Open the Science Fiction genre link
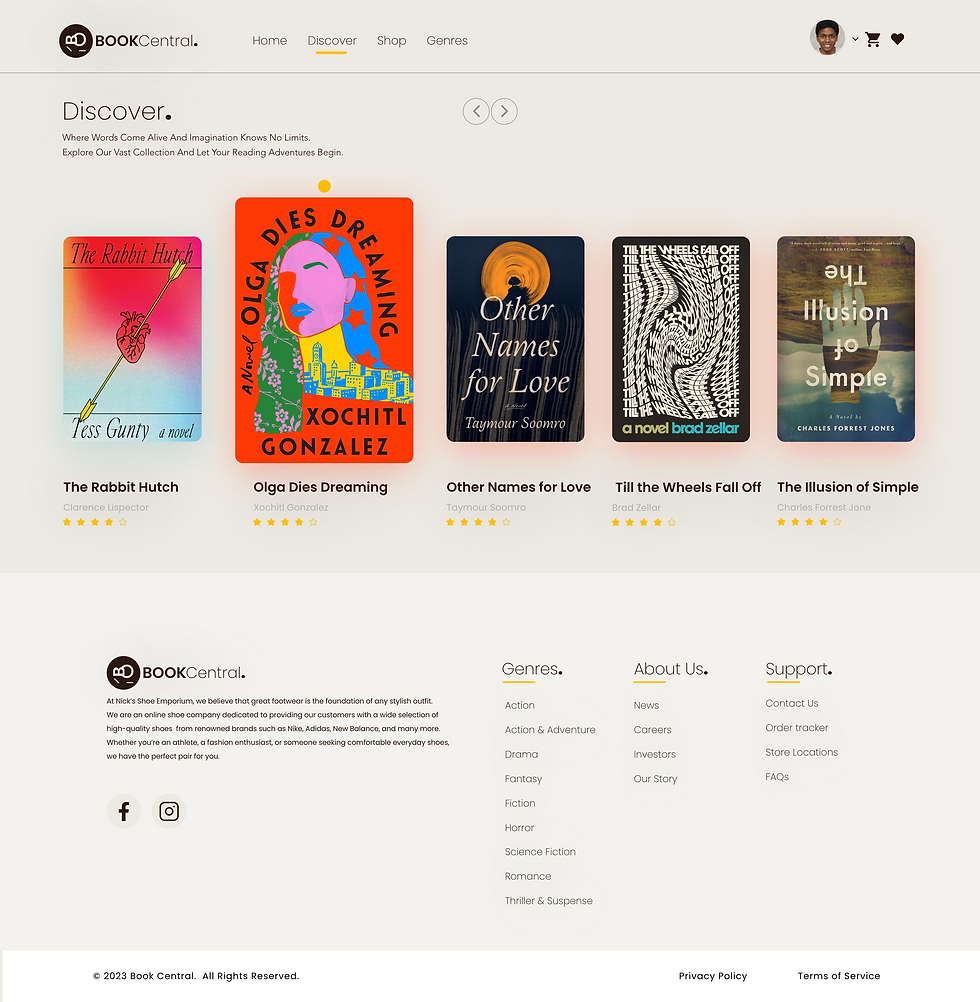Image resolution: width=980 pixels, height=1002 pixels. point(540,852)
